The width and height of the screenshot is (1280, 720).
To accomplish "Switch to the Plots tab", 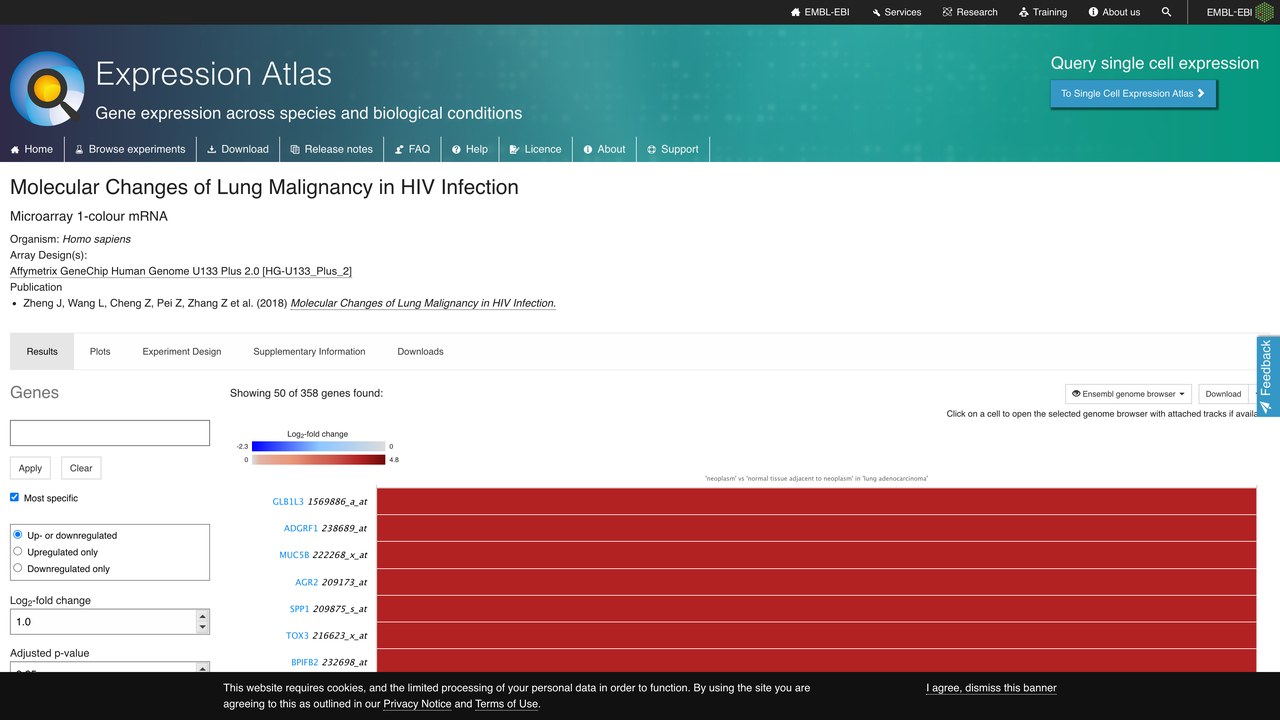I will click(x=100, y=351).
